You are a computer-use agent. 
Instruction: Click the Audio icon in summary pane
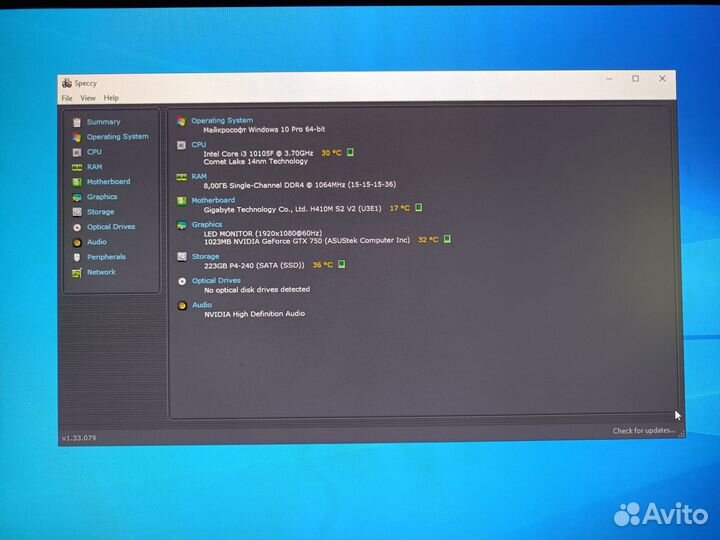[x=182, y=305]
